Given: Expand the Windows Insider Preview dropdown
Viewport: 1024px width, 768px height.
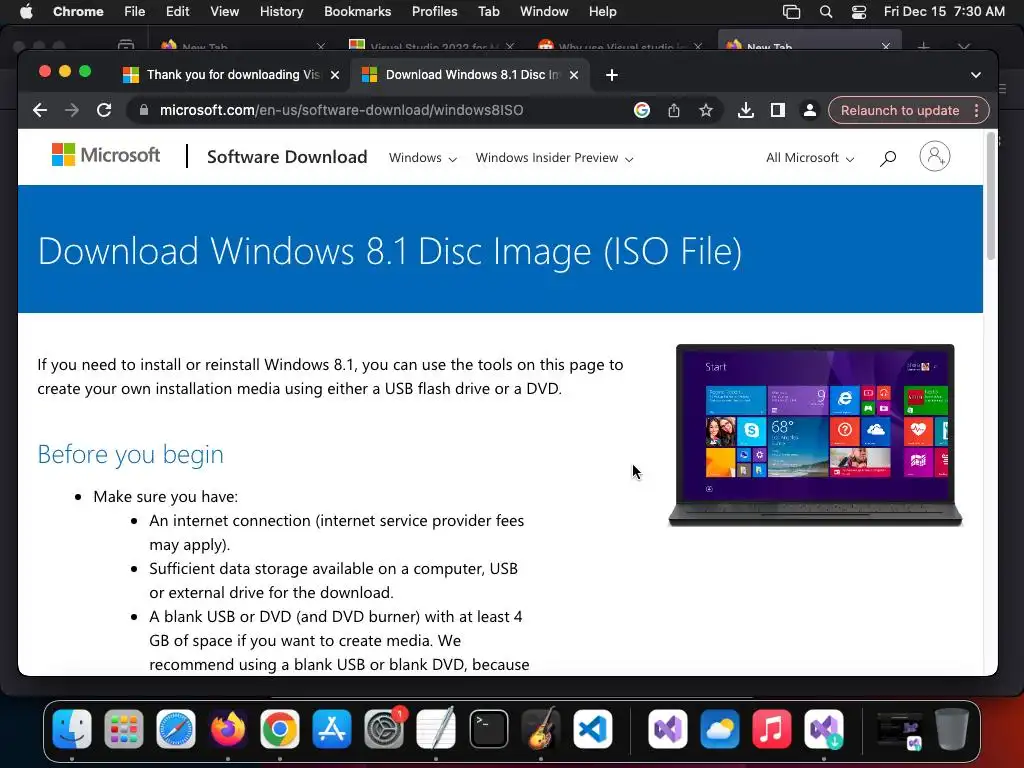Looking at the screenshot, I should point(554,158).
